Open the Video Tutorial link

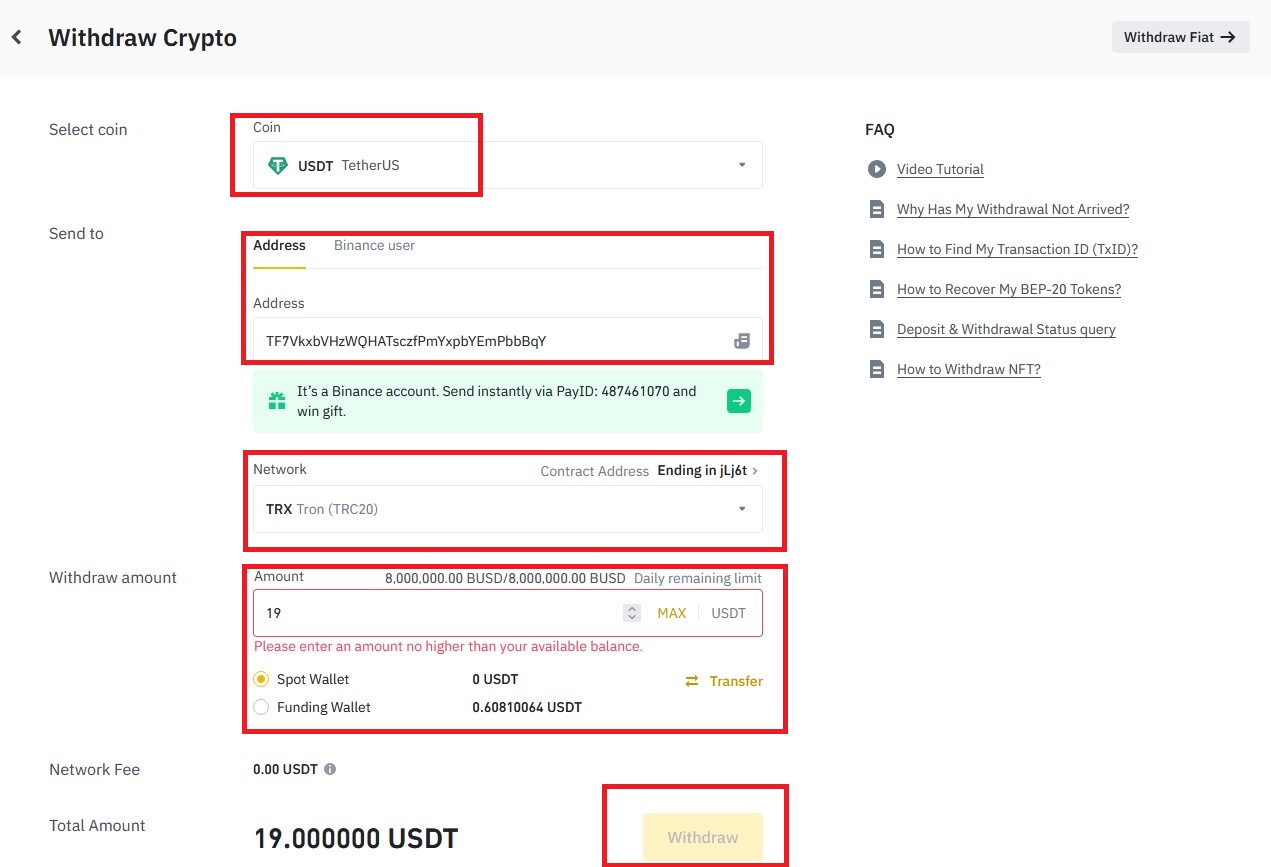click(940, 169)
